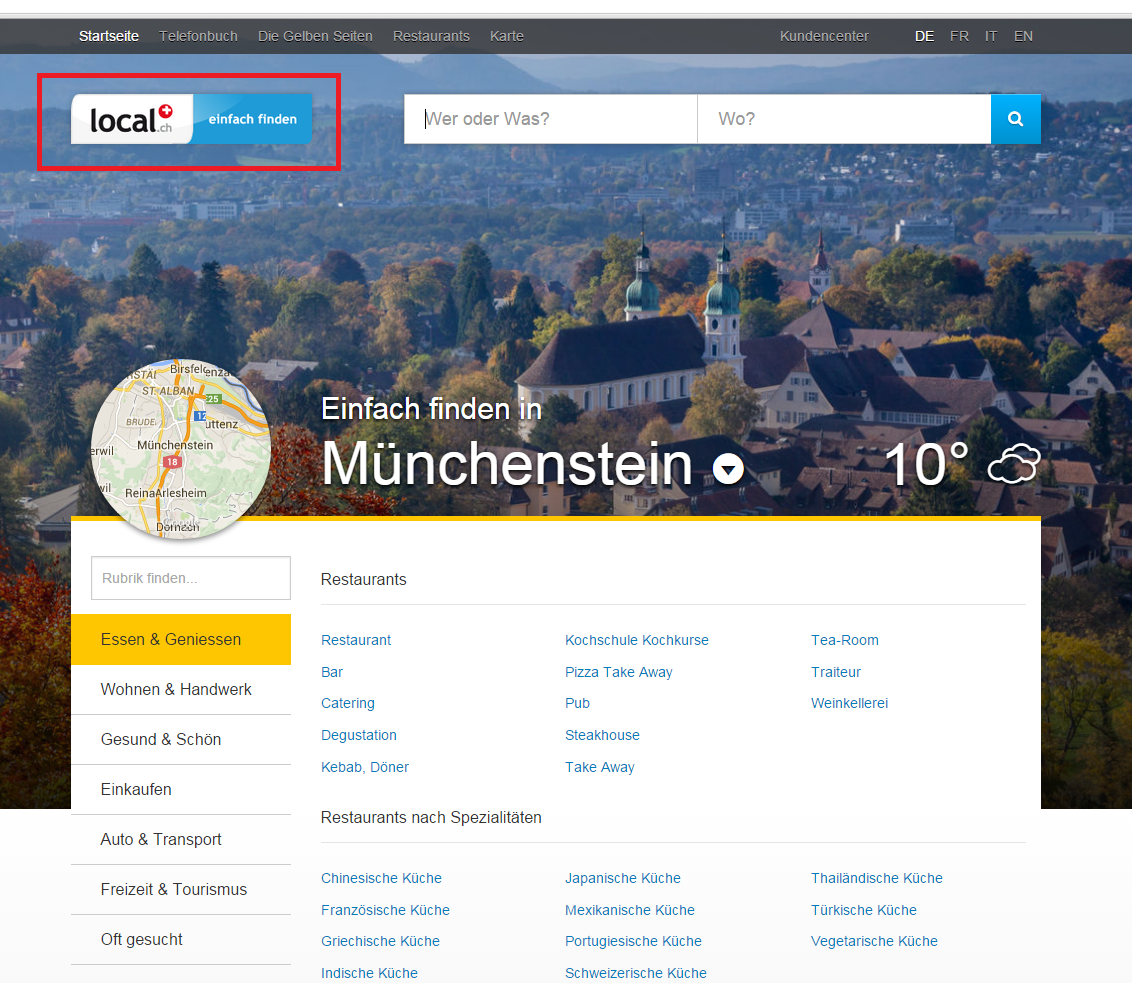Select Wohnen & Handwerk category

[x=180, y=689]
